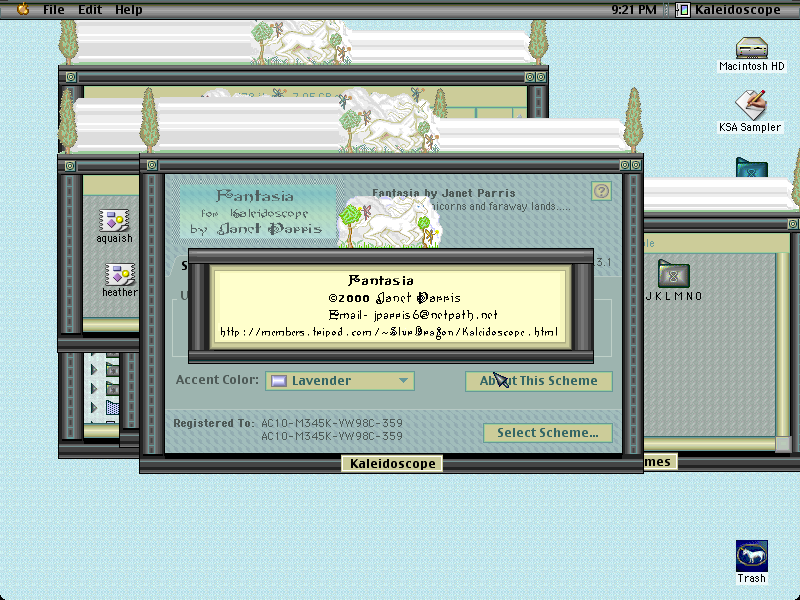
Task: Click the collapse box of the Kaleidoscope window
Action: (636, 165)
